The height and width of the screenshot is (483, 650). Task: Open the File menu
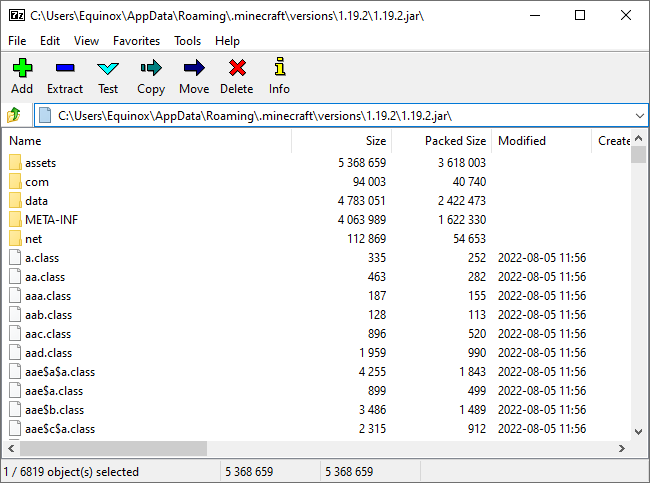tap(17, 41)
